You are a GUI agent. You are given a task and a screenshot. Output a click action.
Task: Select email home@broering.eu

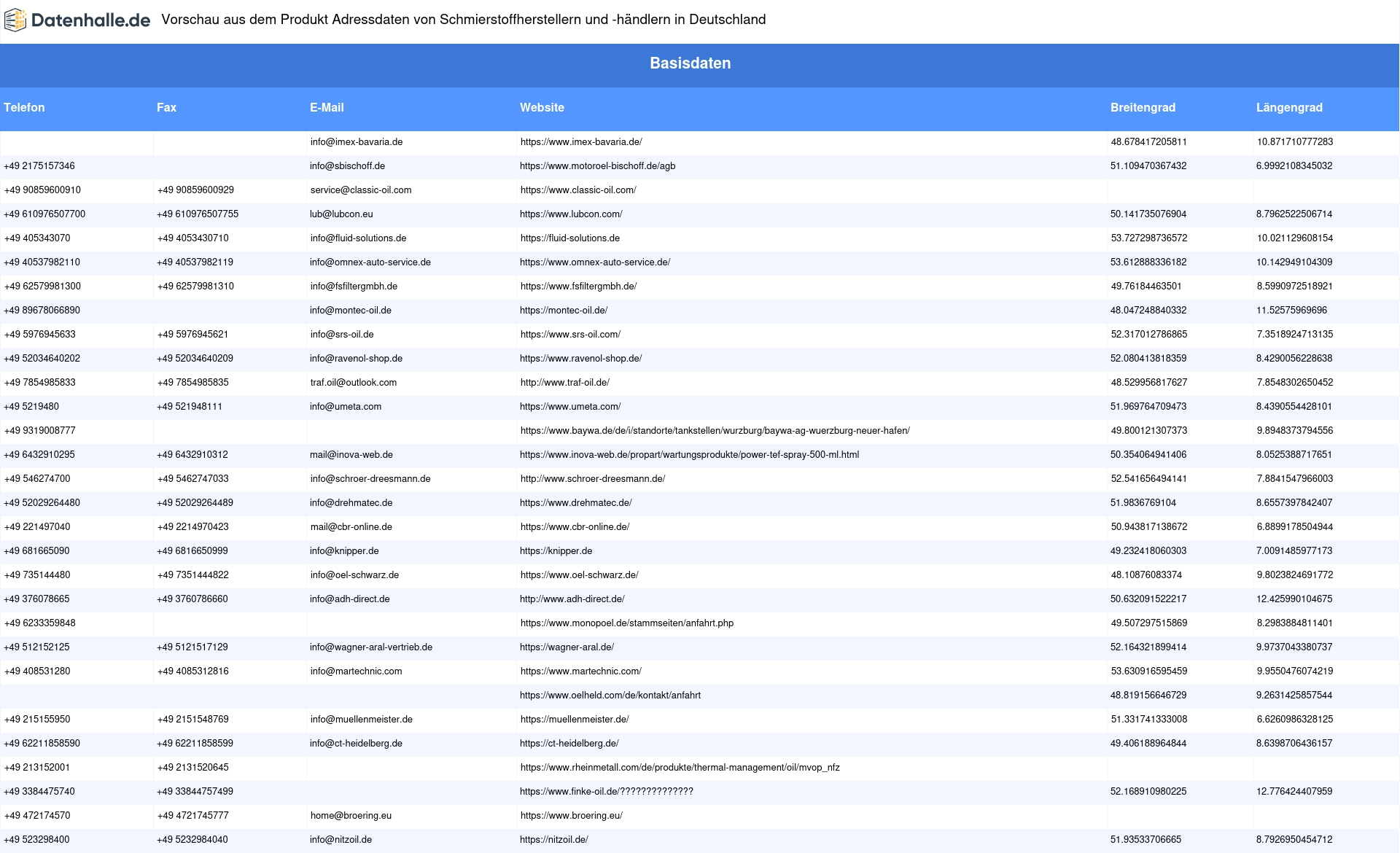pyautogui.click(x=351, y=816)
